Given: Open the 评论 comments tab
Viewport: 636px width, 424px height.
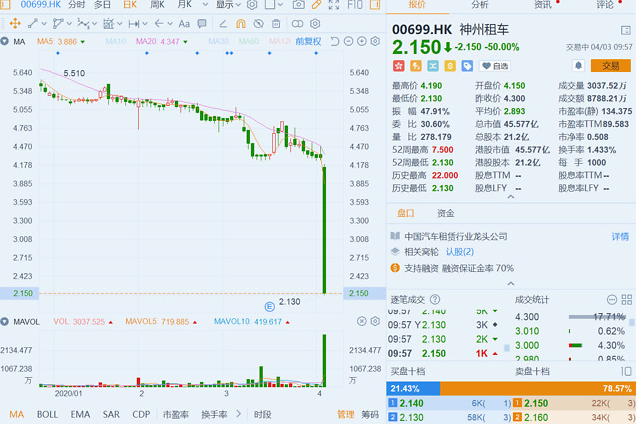Looking at the screenshot, I should (605, 4).
